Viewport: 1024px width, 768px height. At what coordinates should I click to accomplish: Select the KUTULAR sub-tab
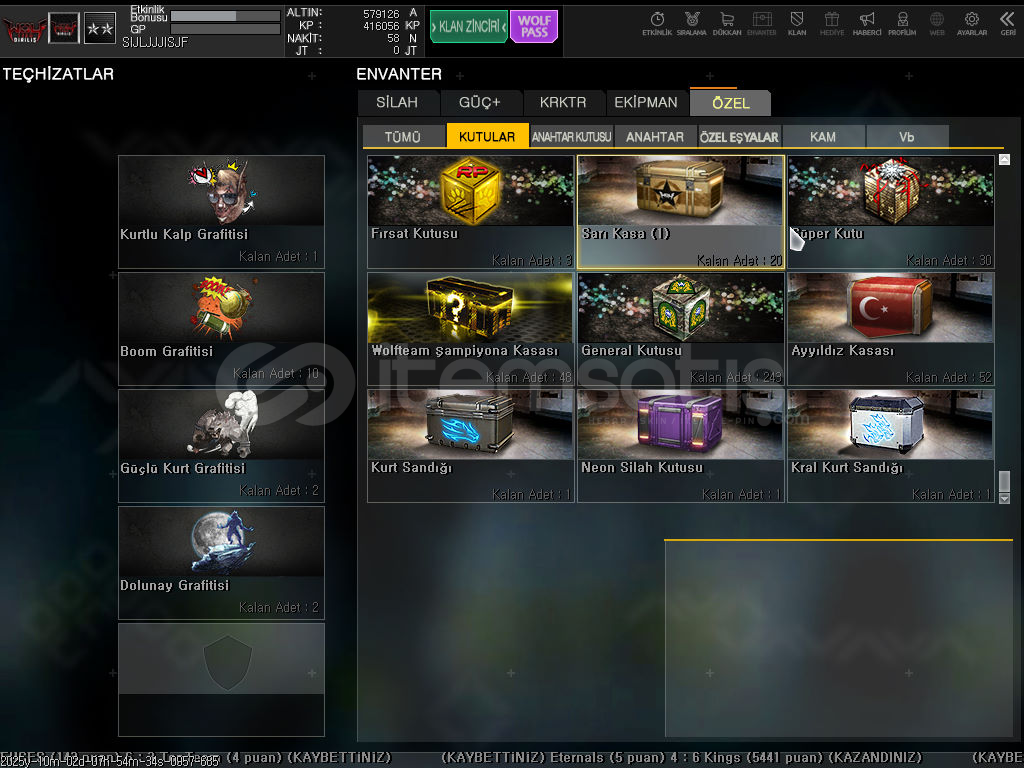(x=487, y=136)
